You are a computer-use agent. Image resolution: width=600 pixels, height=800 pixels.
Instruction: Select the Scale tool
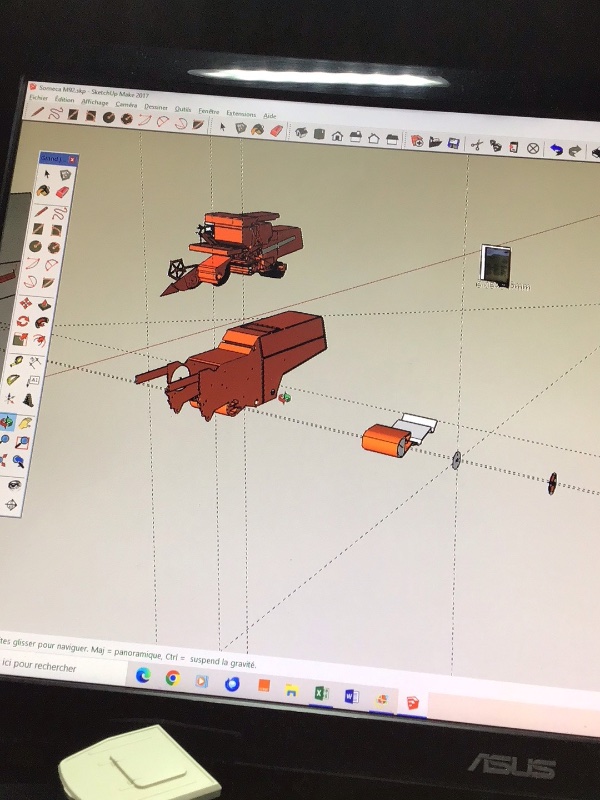[20, 339]
